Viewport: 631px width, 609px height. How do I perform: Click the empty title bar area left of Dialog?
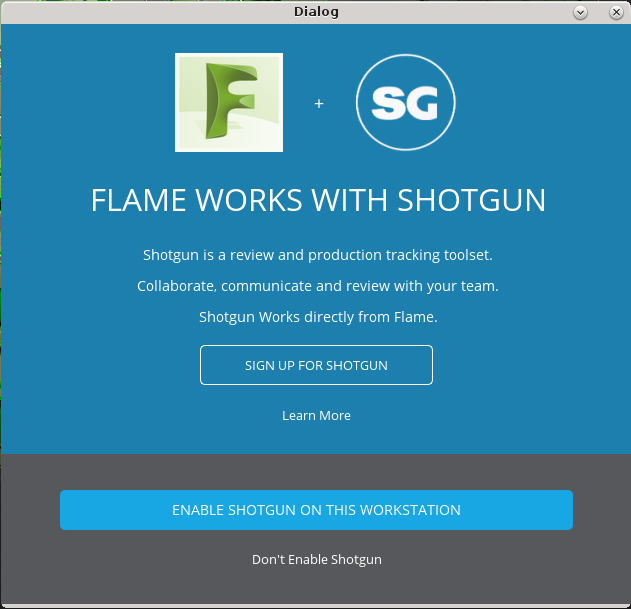145,12
